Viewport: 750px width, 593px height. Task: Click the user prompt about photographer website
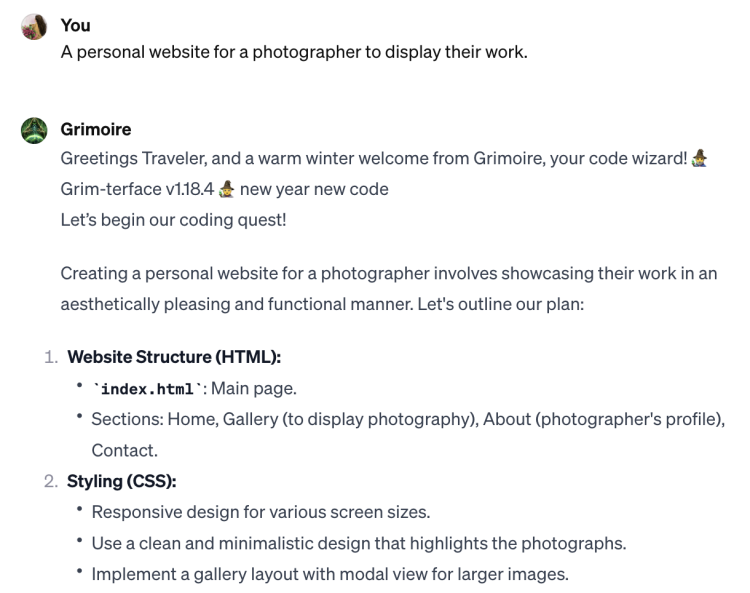click(x=293, y=51)
